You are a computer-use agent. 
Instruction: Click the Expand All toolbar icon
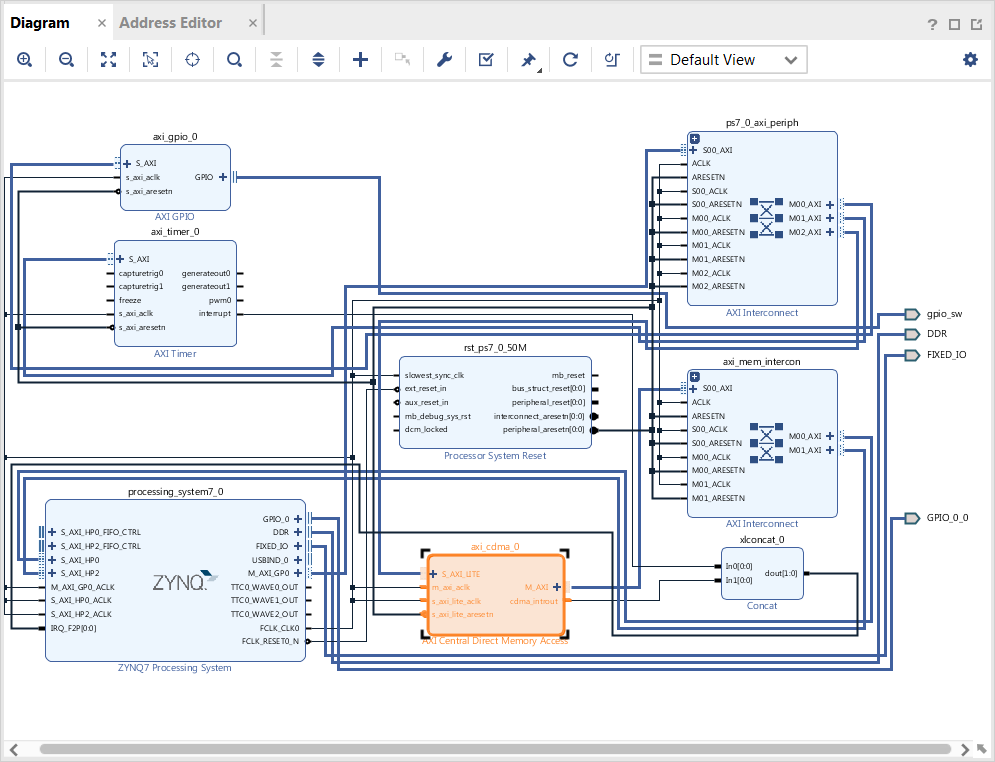(x=318, y=60)
